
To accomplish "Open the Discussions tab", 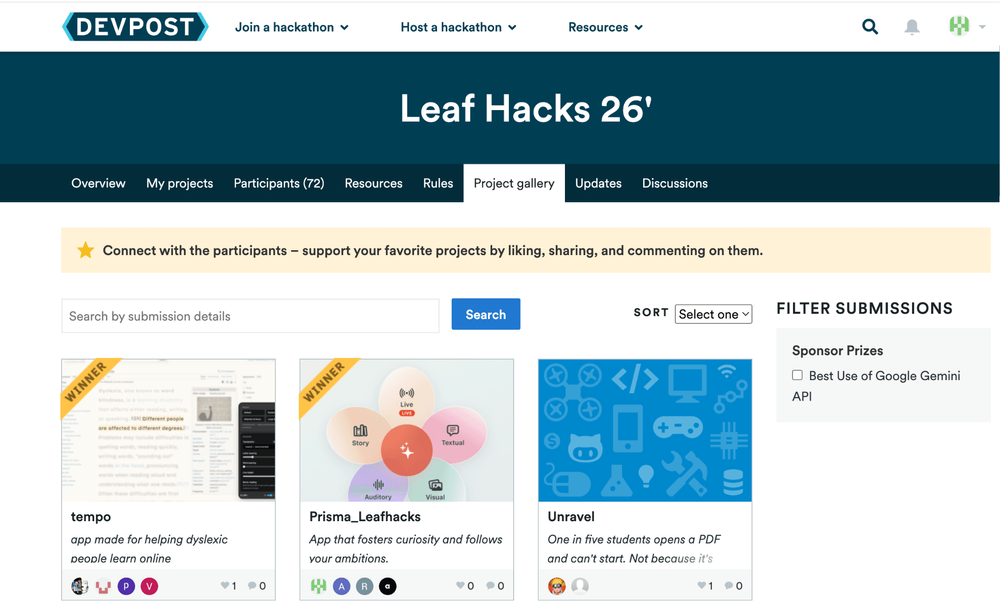I will [x=675, y=183].
